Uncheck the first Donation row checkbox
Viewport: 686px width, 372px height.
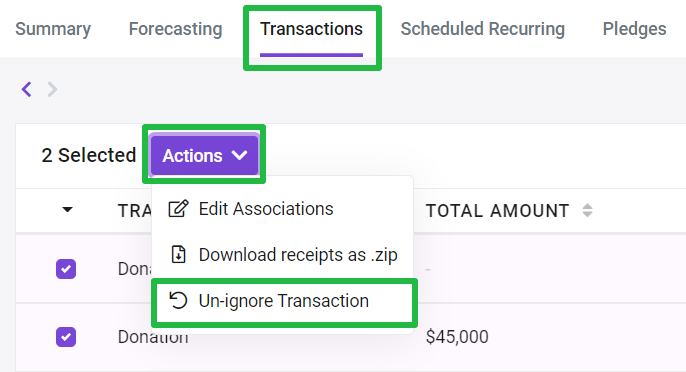[66, 269]
